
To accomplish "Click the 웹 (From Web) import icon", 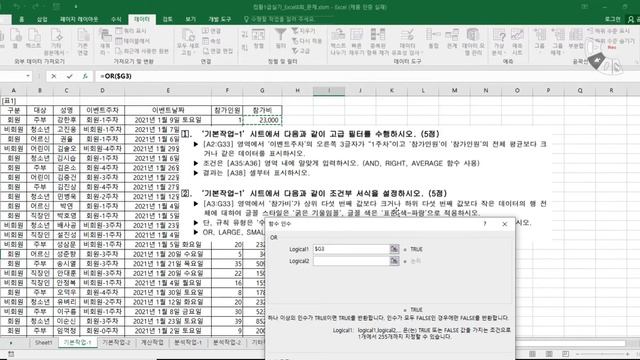I will pyautogui.click(x=16, y=39).
